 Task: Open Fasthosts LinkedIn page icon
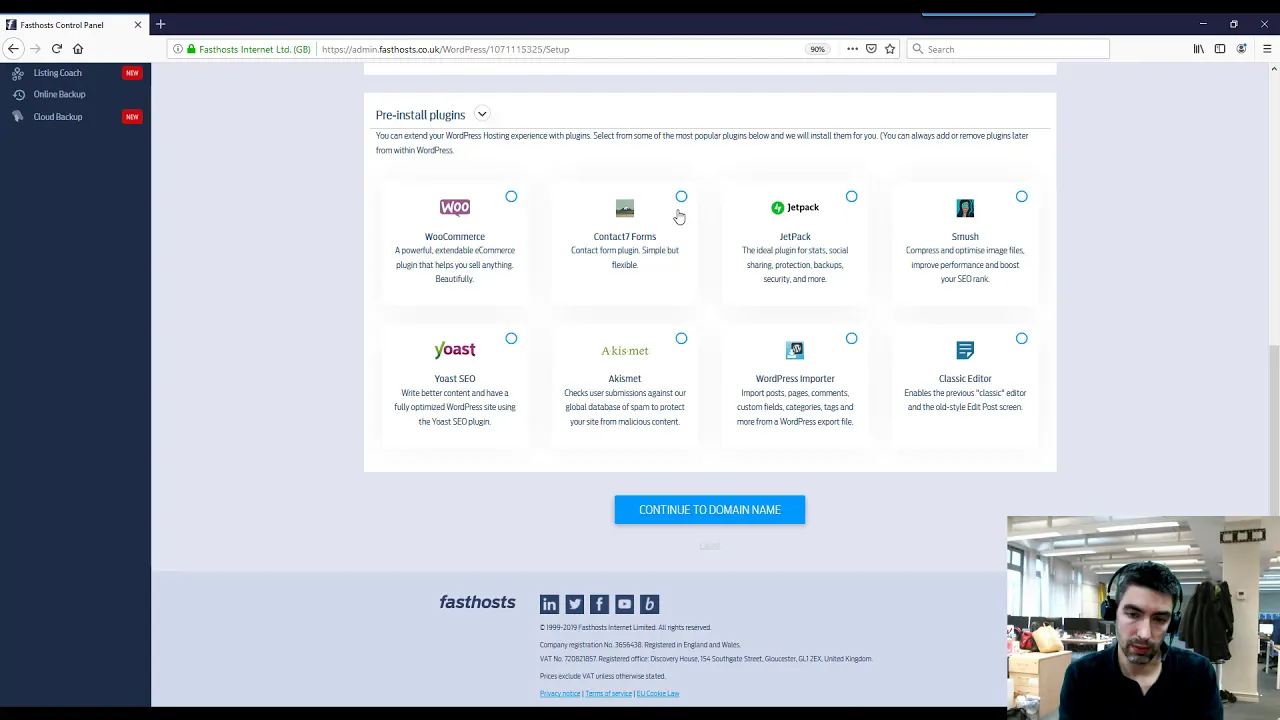tap(549, 604)
